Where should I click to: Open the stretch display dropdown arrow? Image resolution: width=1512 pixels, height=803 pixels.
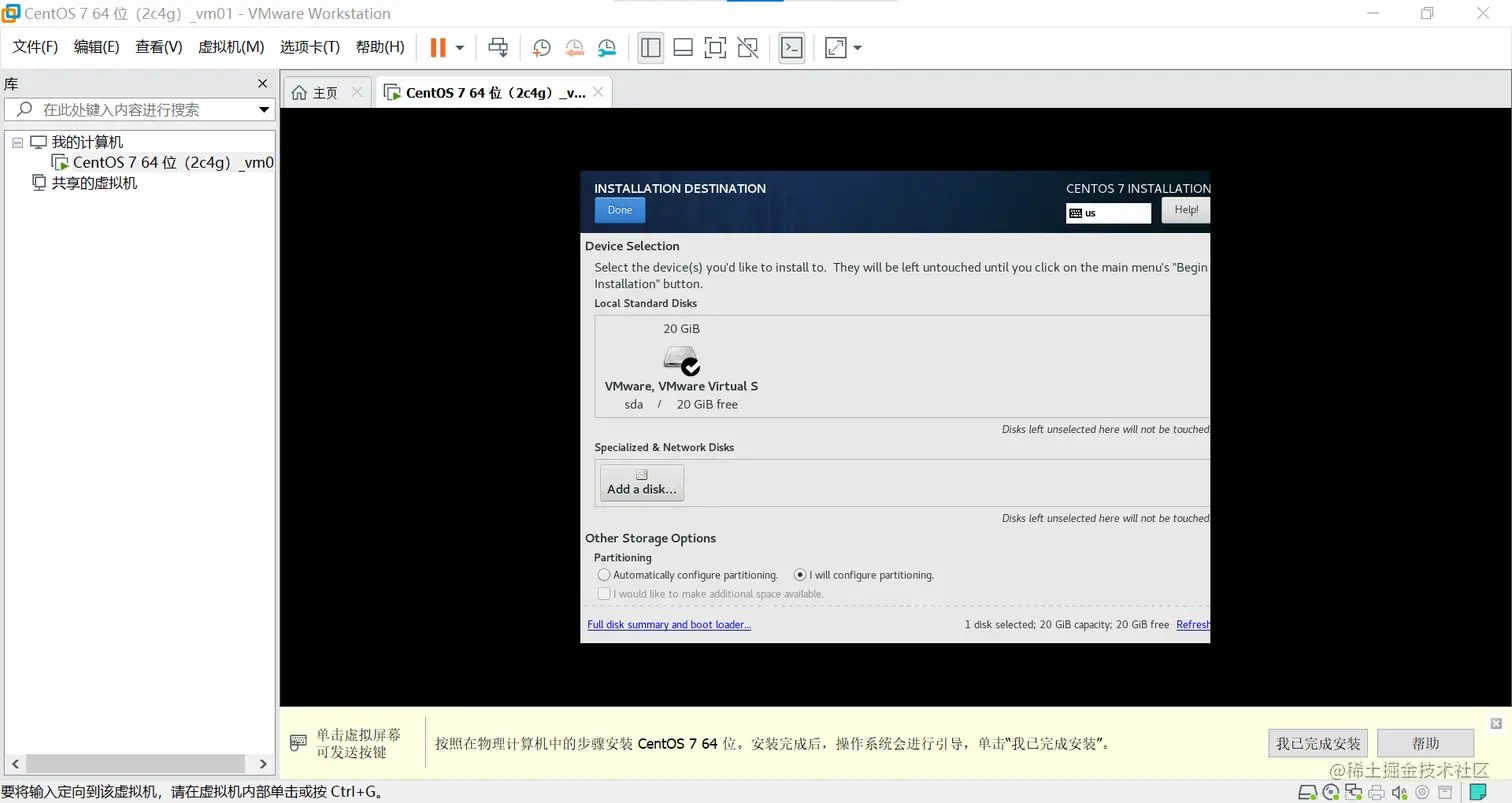tap(857, 47)
